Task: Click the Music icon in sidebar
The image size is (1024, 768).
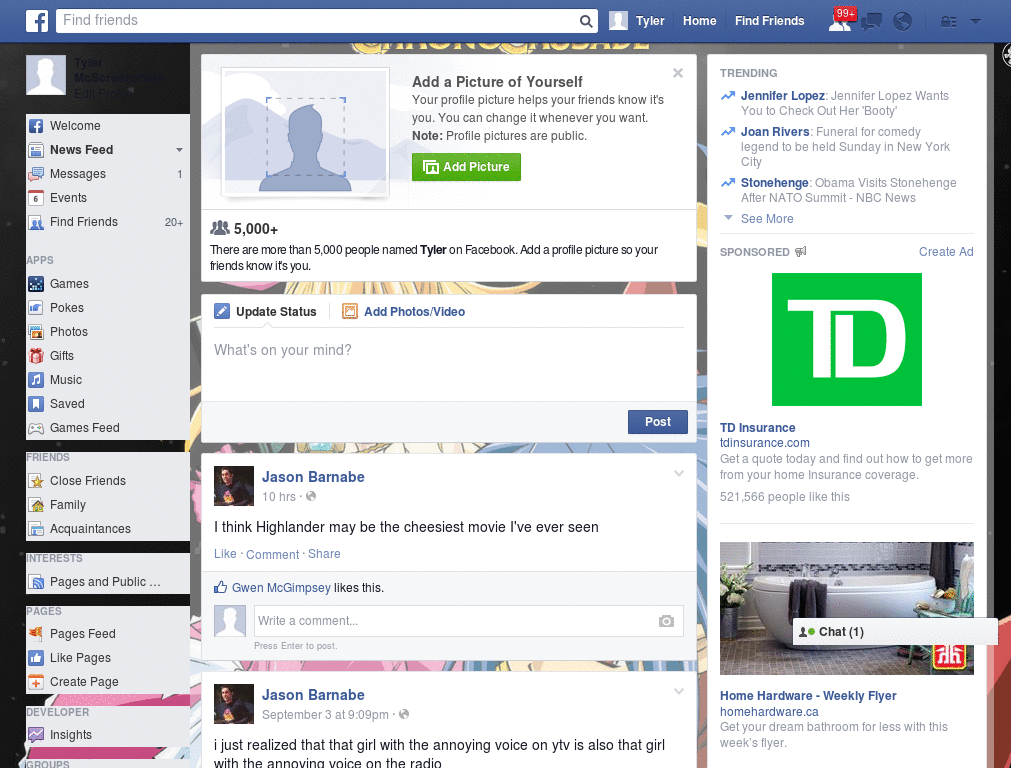Action: coord(36,380)
